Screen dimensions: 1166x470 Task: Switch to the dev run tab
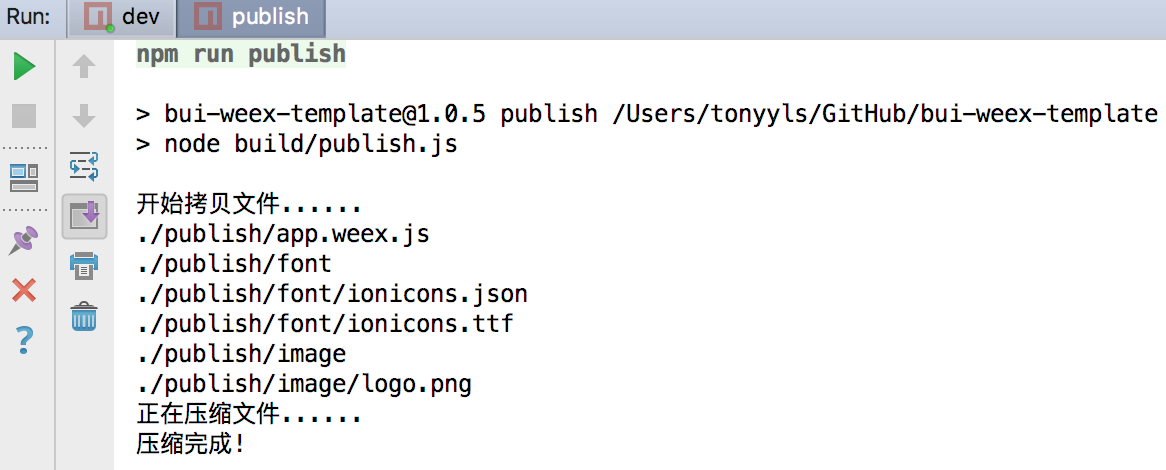coord(124,17)
